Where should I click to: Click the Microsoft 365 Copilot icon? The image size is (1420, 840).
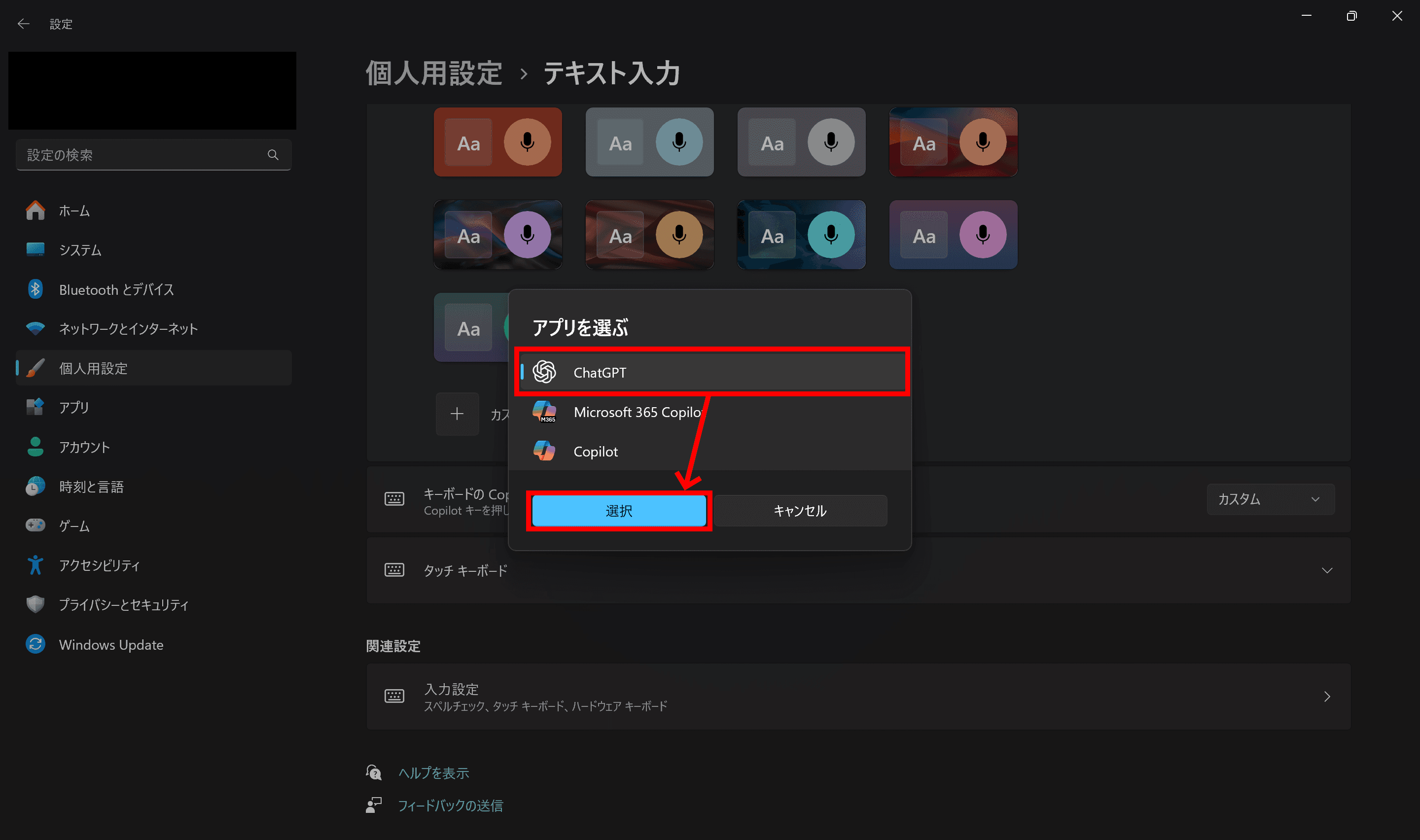(544, 412)
